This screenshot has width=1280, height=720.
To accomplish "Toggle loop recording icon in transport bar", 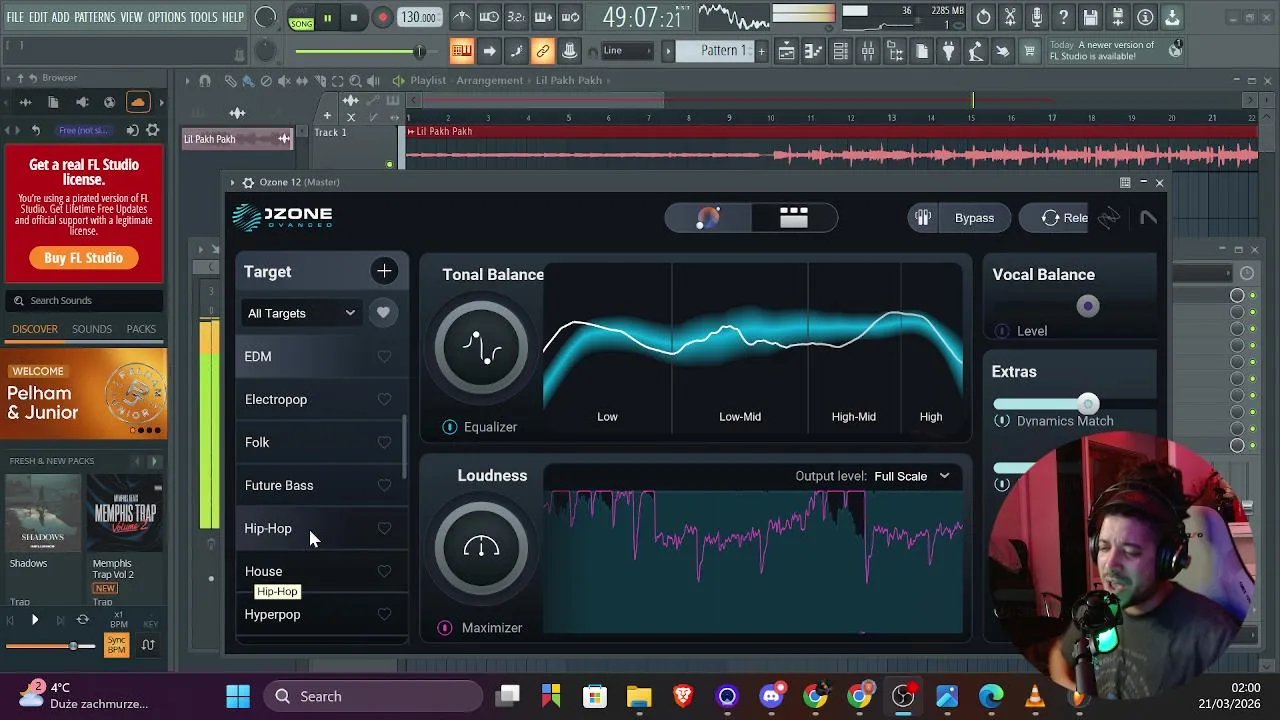I will coord(570,17).
